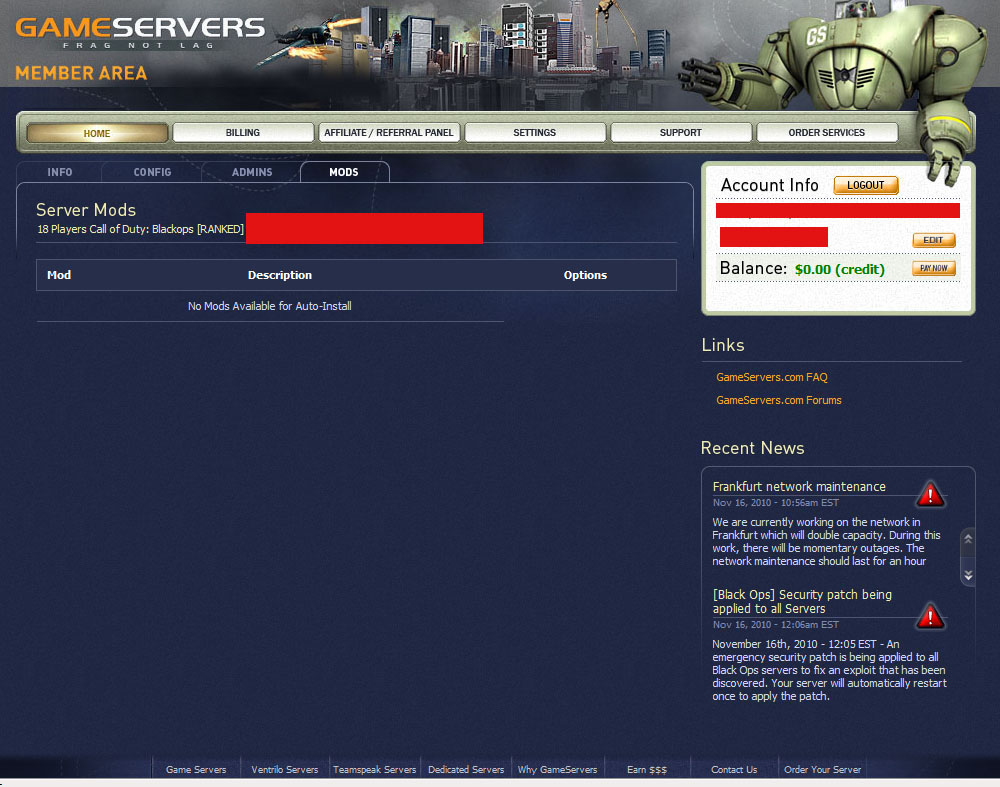Switch to the INFO tab
Viewport: 1000px width, 787px height.
tap(59, 172)
